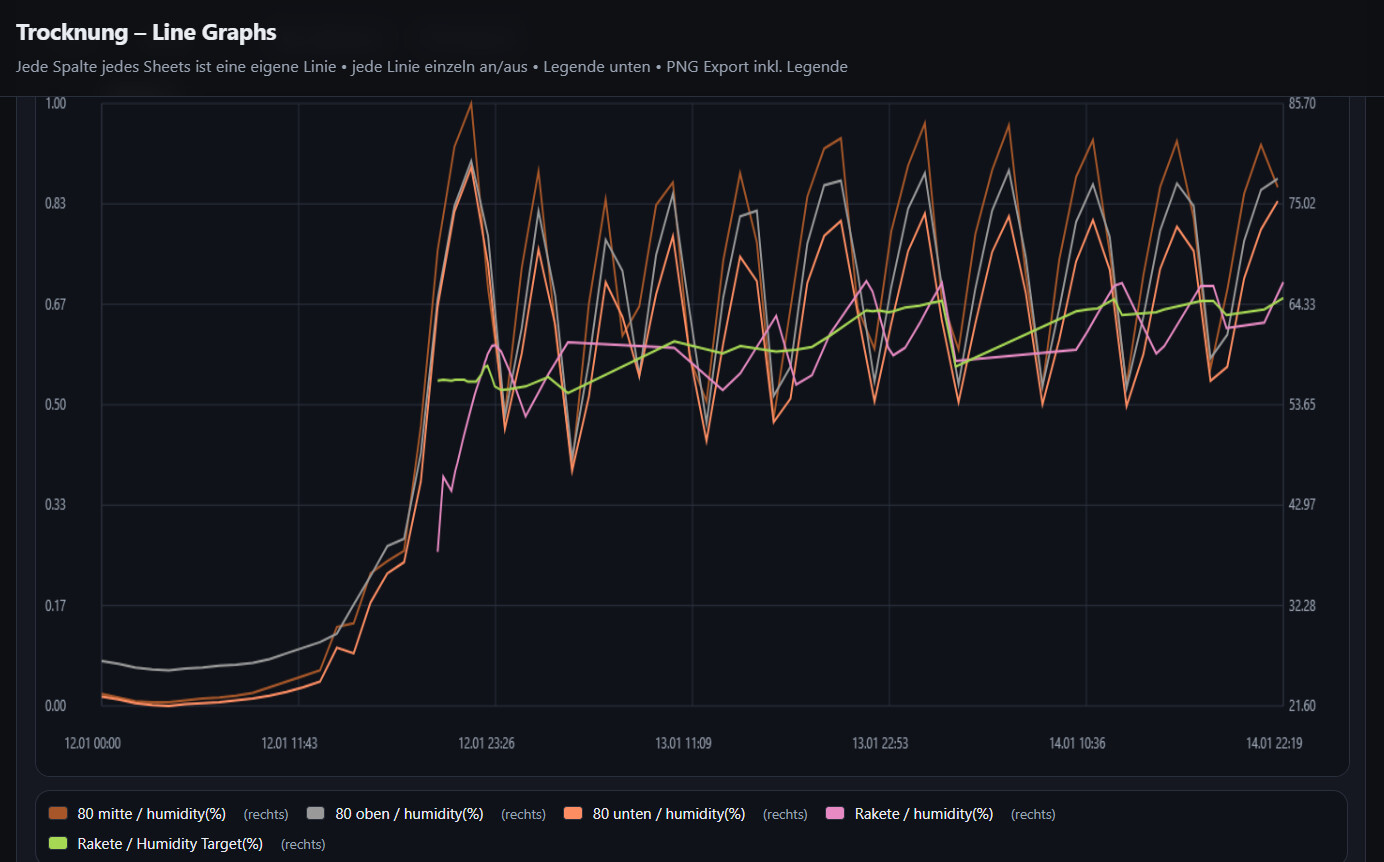
Task: Select the '14.01 10:36' time tick
Action: coord(1077,744)
